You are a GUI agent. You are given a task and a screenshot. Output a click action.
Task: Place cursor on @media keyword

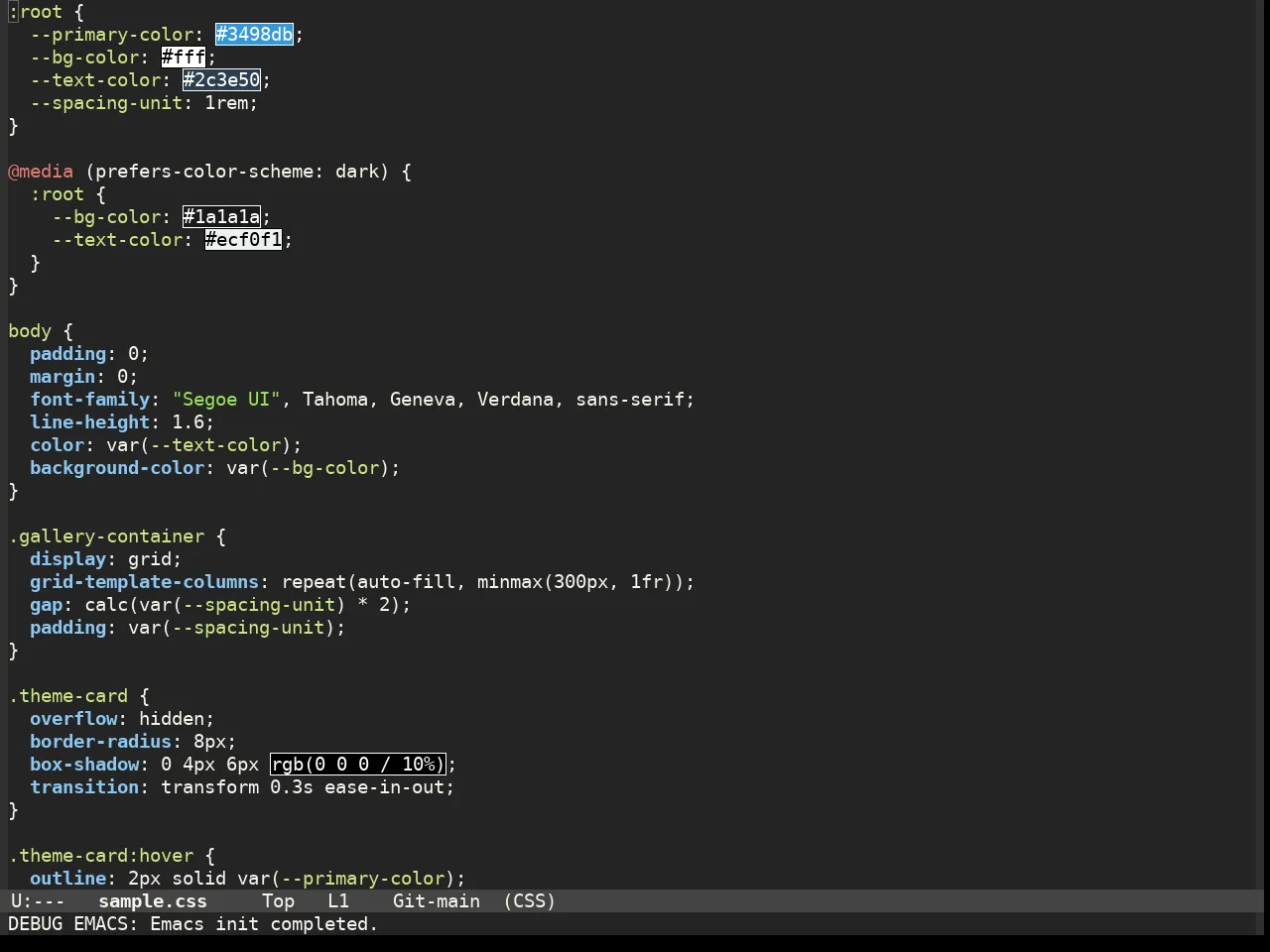point(41,172)
